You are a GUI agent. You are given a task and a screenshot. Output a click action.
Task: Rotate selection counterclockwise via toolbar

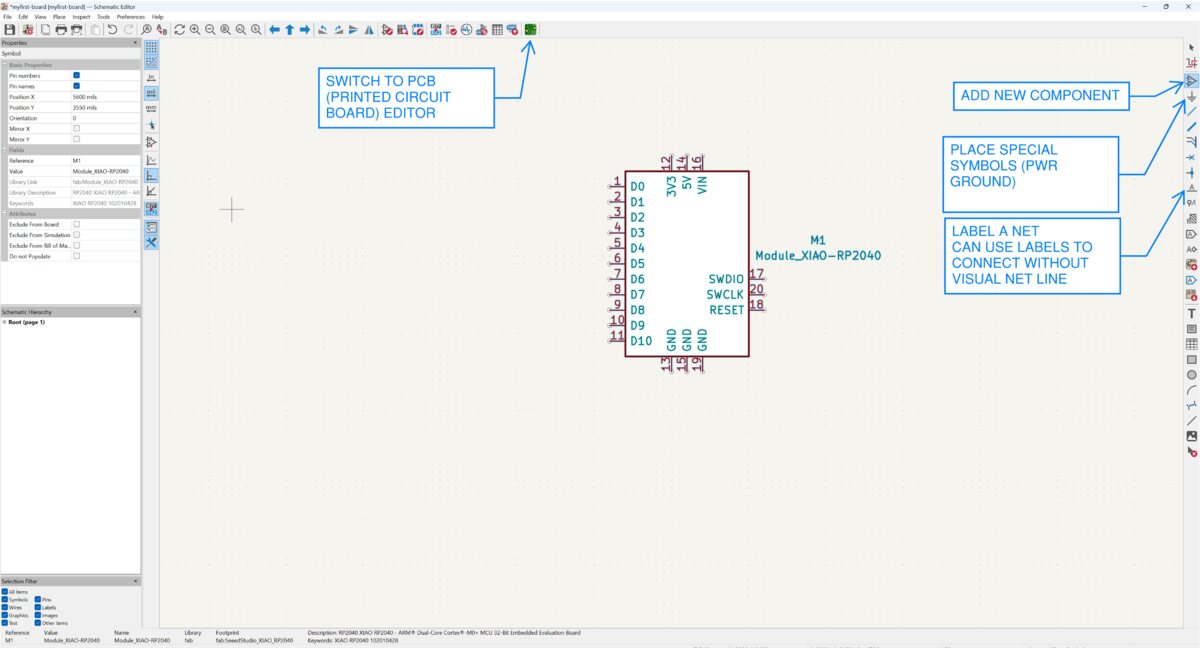coord(323,29)
